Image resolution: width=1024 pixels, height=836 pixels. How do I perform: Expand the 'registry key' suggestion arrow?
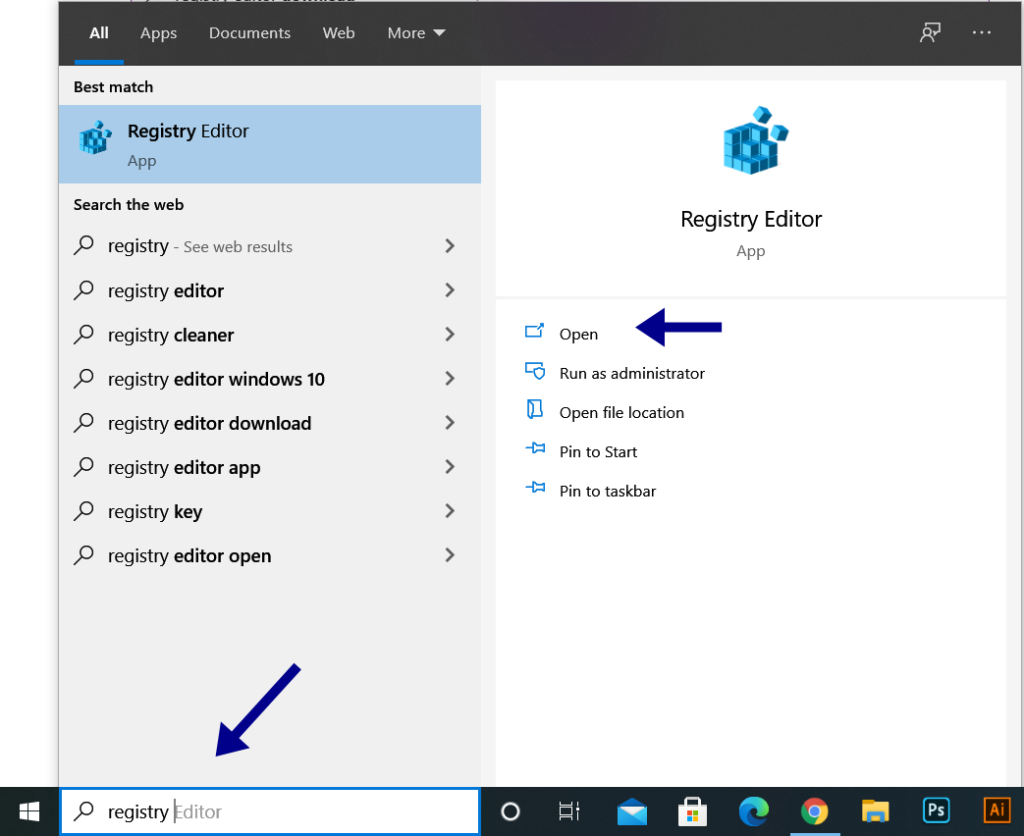(x=449, y=511)
